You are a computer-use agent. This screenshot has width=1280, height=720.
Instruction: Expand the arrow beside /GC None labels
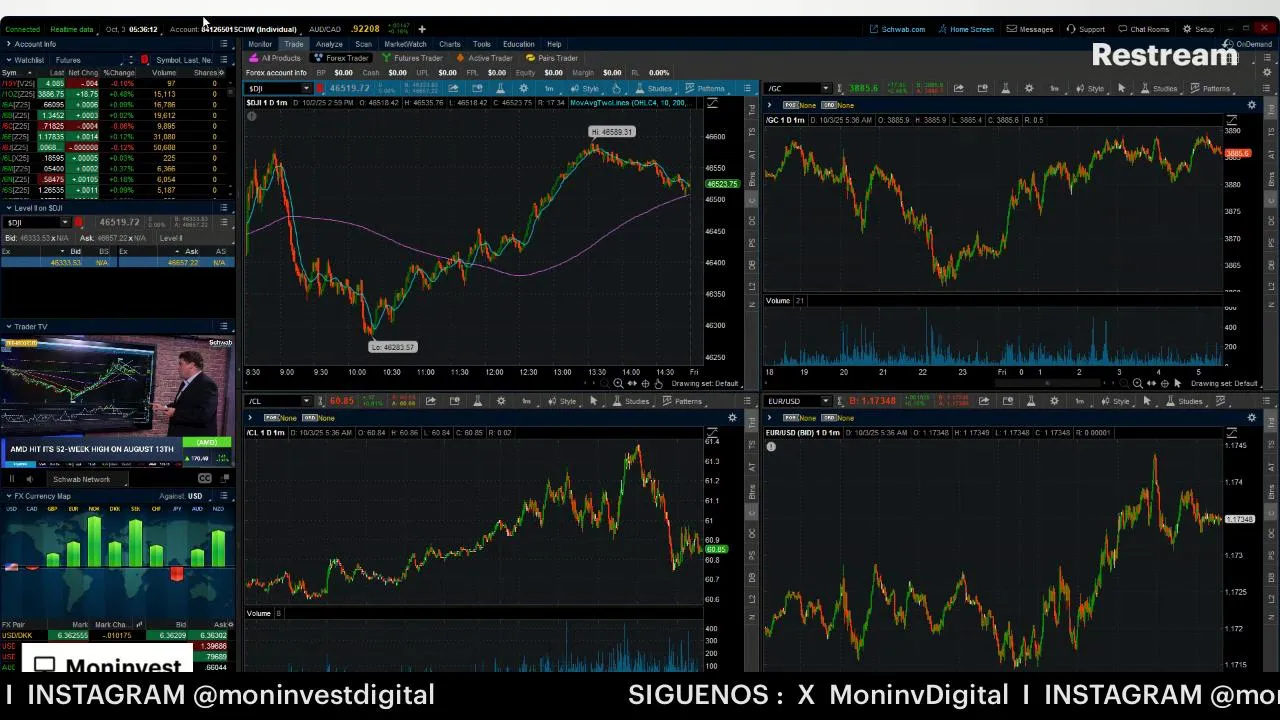(769, 105)
